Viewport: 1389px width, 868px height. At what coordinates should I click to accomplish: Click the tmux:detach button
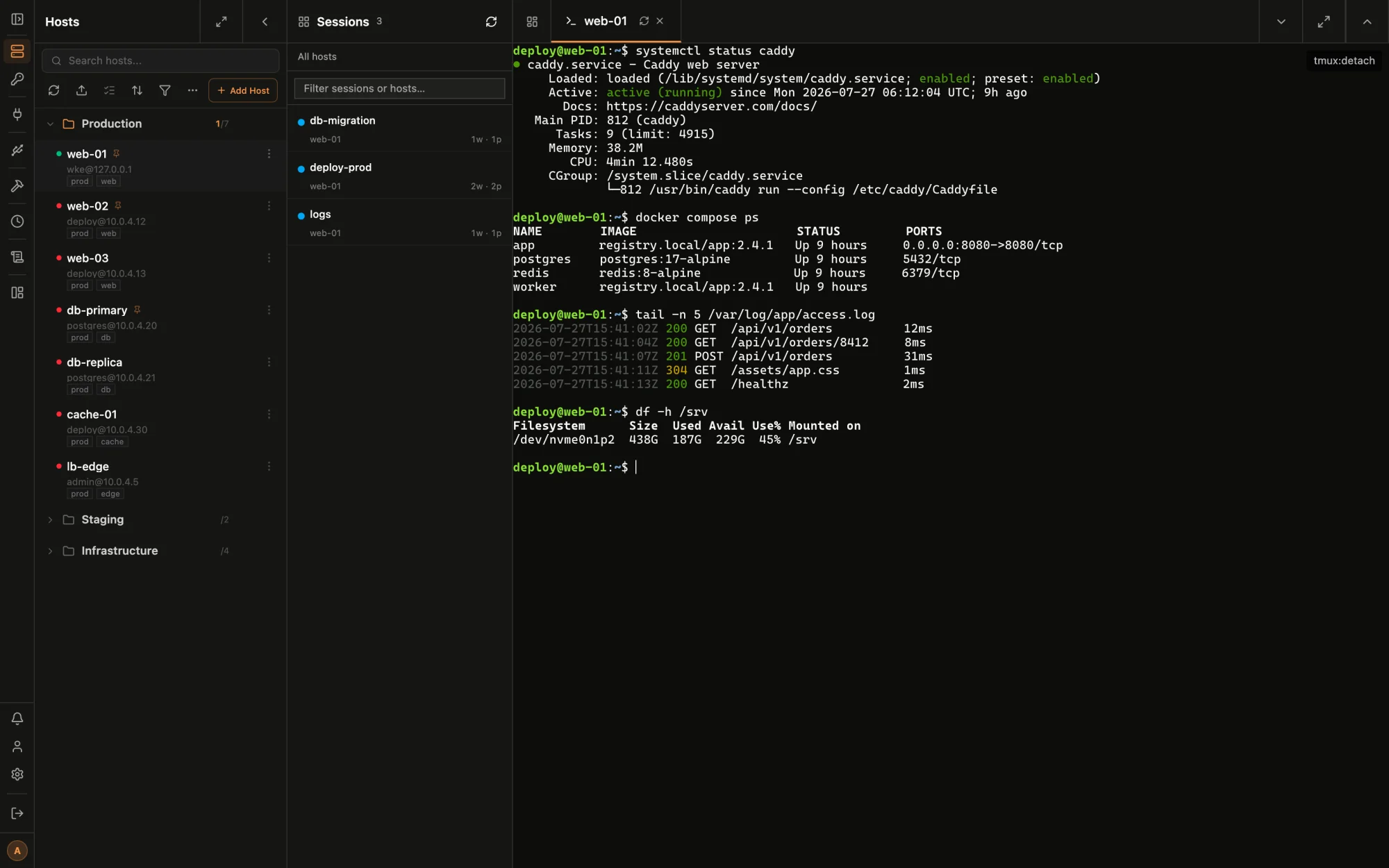(x=1344, y=60)
